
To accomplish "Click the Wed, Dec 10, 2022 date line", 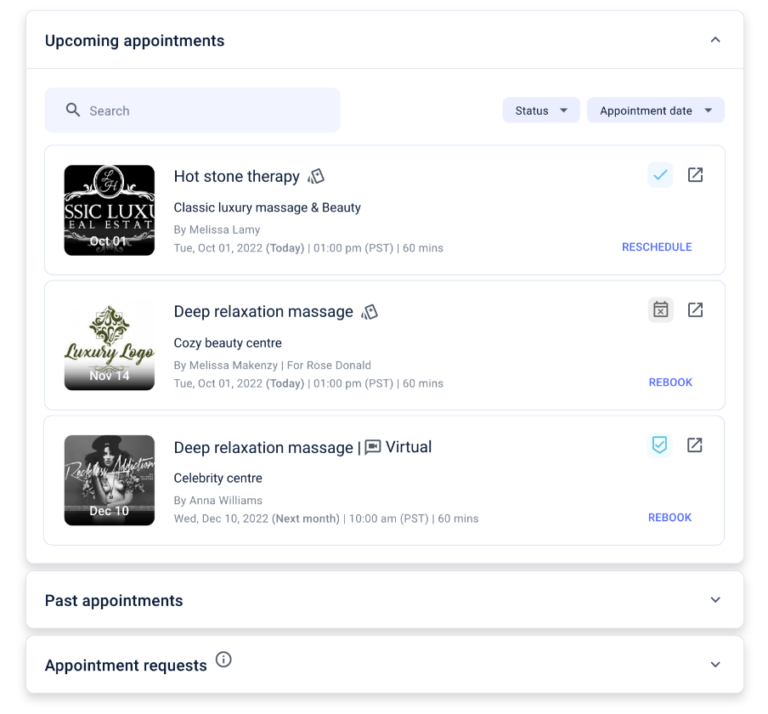I will click(326, 519).
